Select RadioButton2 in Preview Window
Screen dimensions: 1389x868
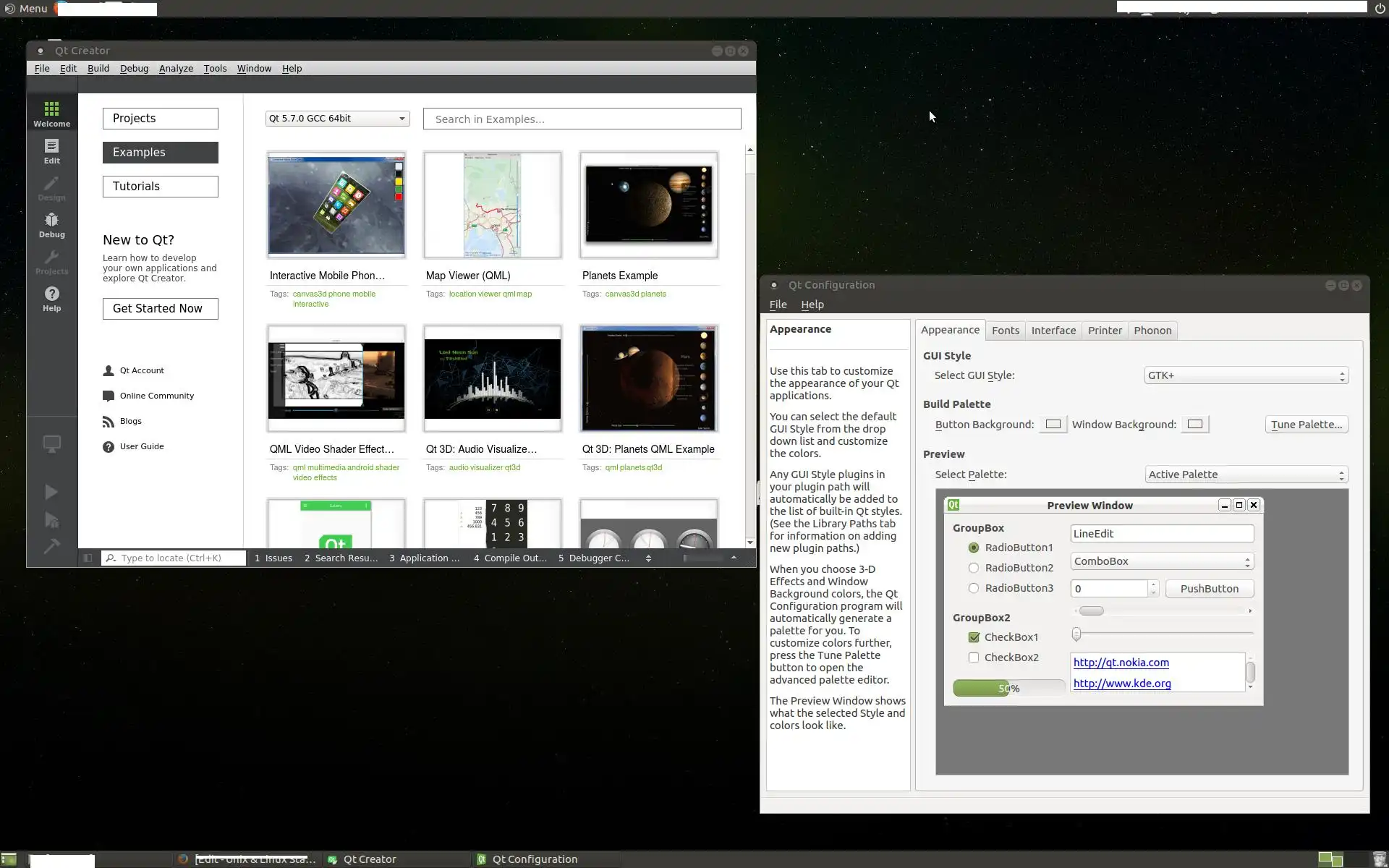[x=974, y=568]
